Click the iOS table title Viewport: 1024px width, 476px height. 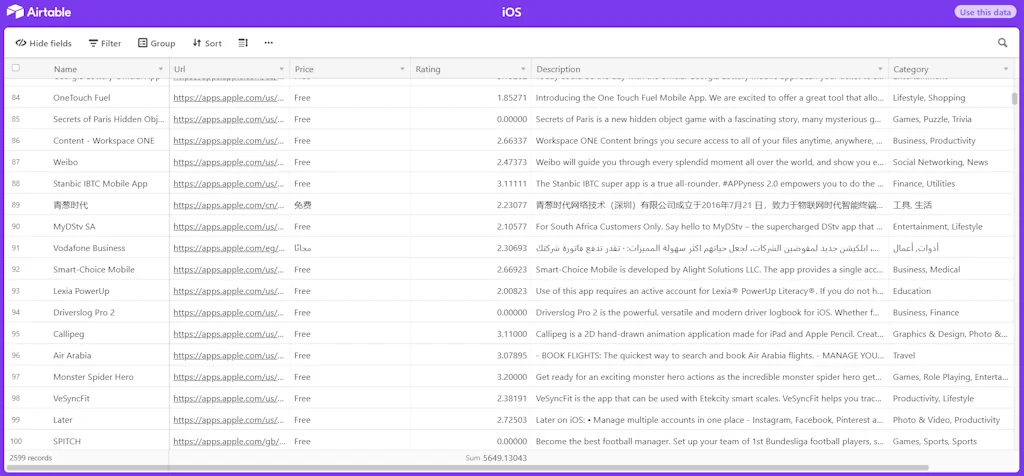pyautogui.click(x=511, y=12)
